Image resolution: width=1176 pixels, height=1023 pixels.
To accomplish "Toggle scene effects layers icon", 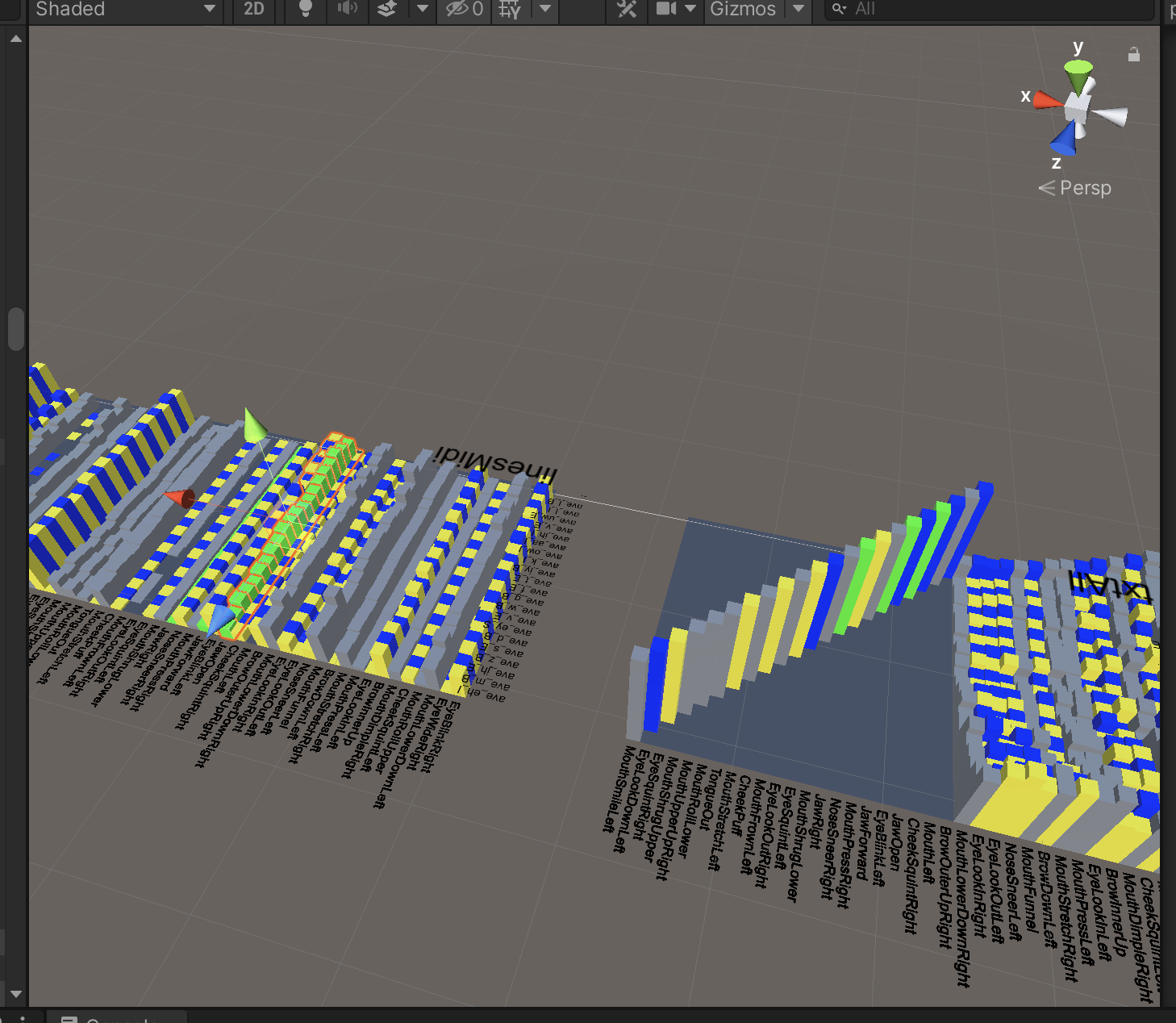I will point(387,9).
